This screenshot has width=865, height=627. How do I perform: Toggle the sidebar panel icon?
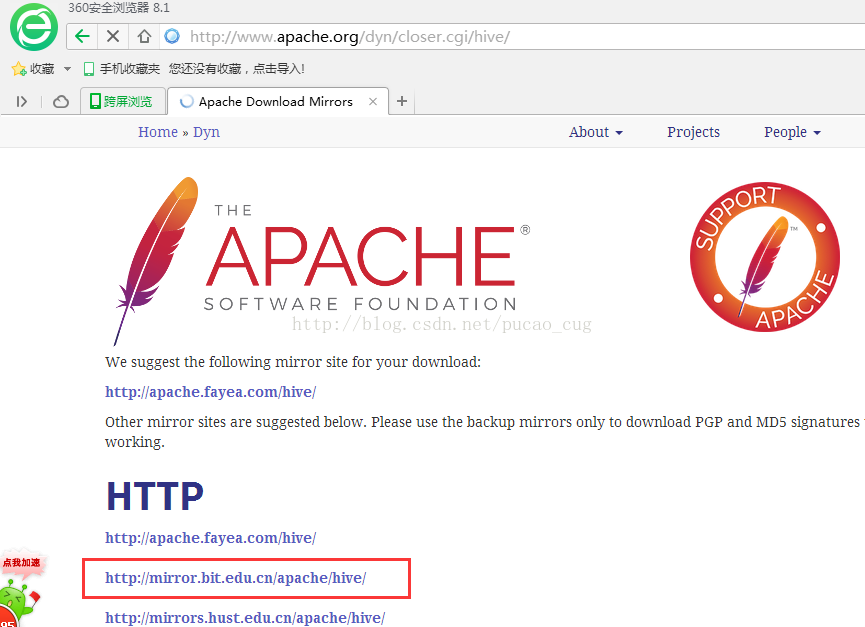pyautogui.click(x=22, y=101)
